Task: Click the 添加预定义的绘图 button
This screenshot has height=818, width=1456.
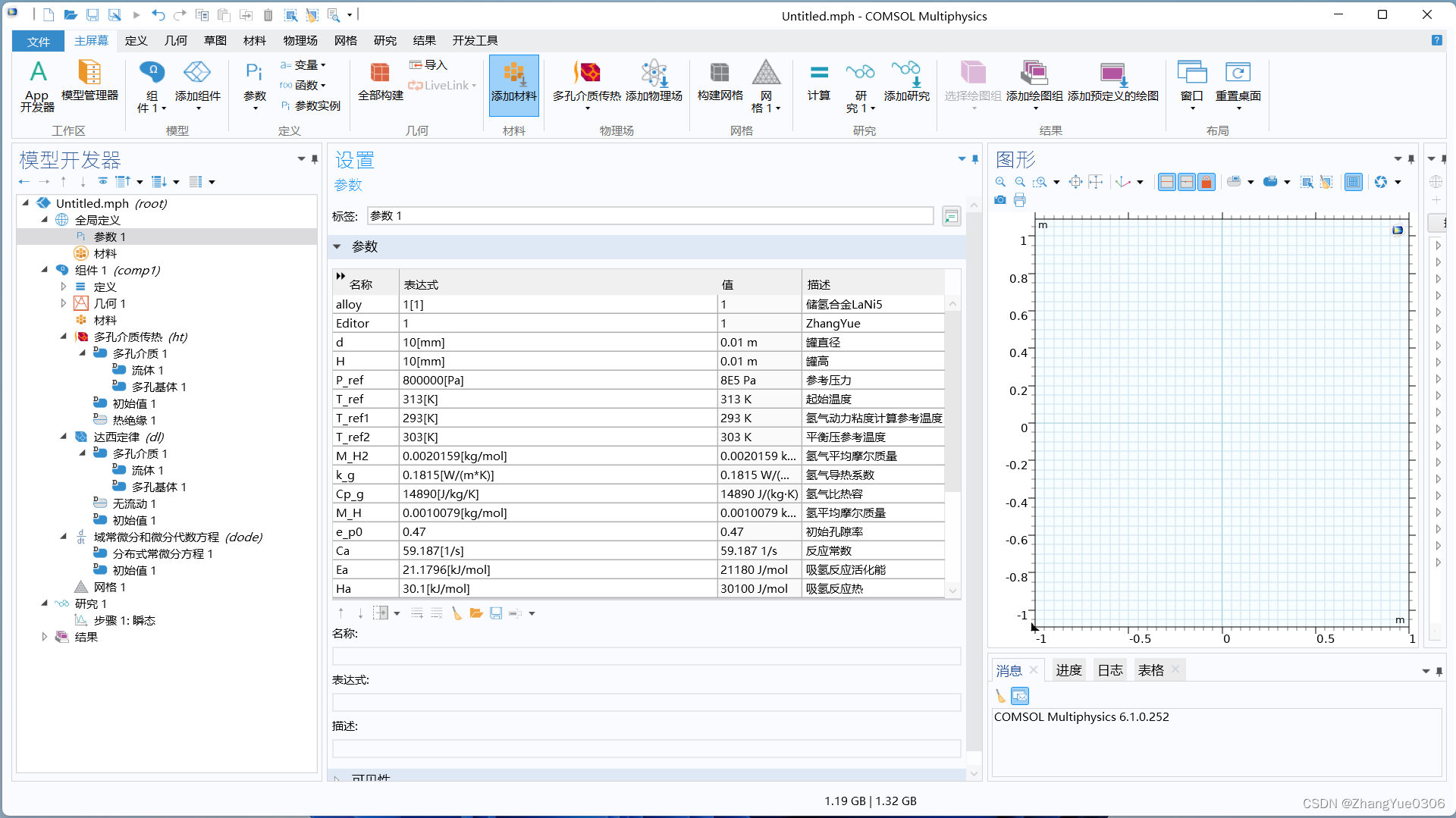Action: (x=1113, y=81)
